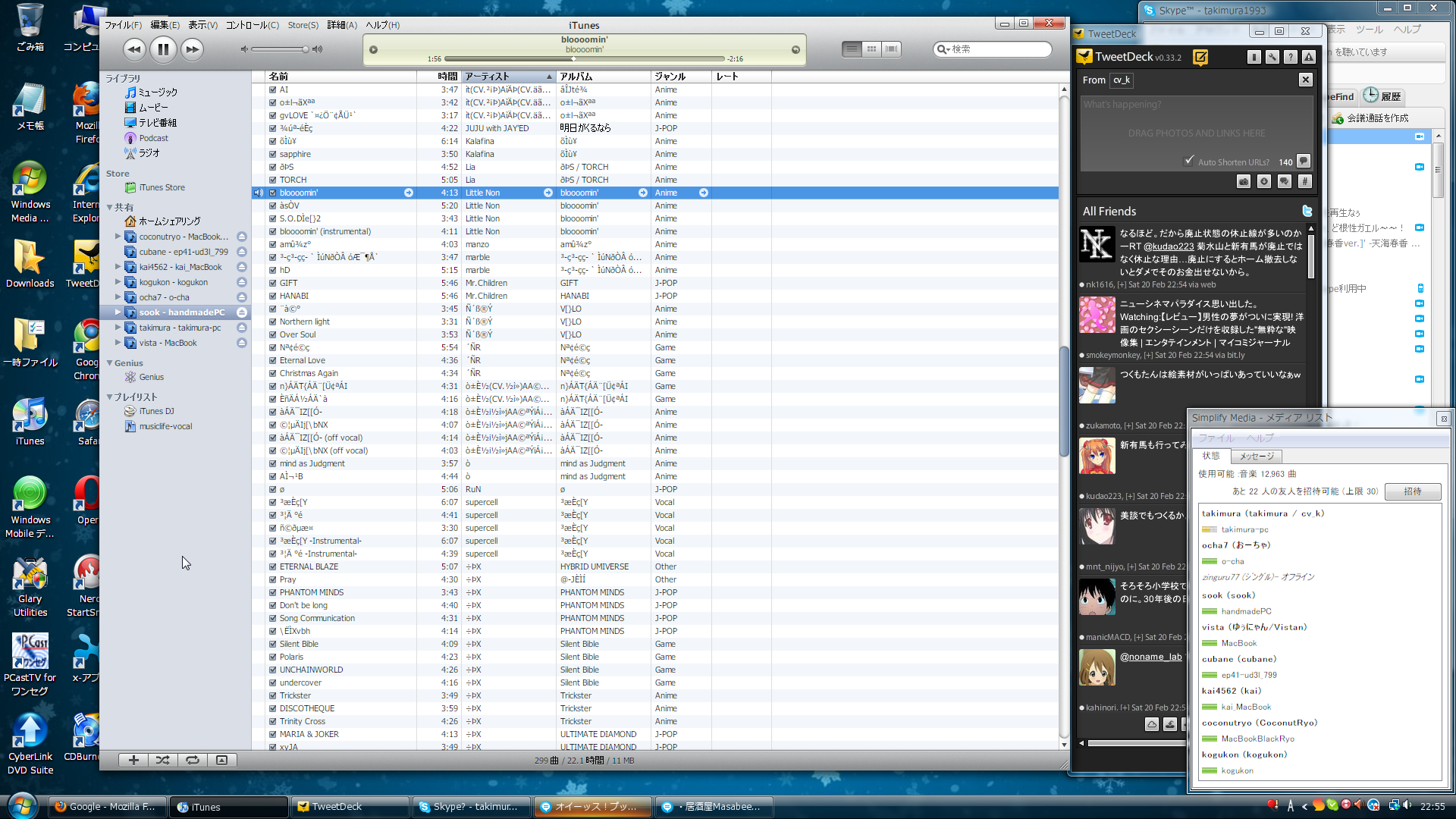Open the iTunes Store(S) menu
This screenshot has height=819, width=1456.
303,25
